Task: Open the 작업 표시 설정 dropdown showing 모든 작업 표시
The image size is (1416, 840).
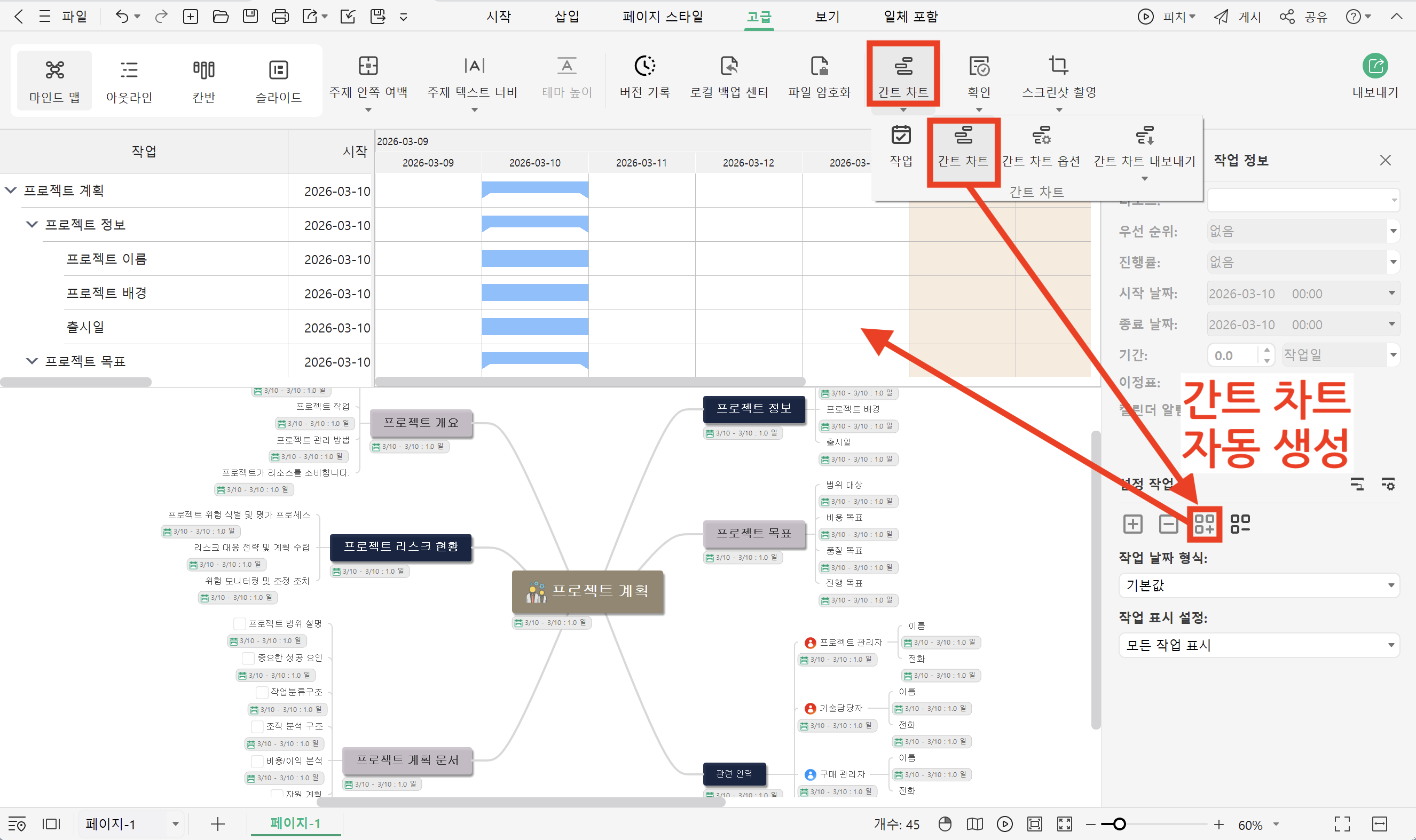Action: [1259, 645]
